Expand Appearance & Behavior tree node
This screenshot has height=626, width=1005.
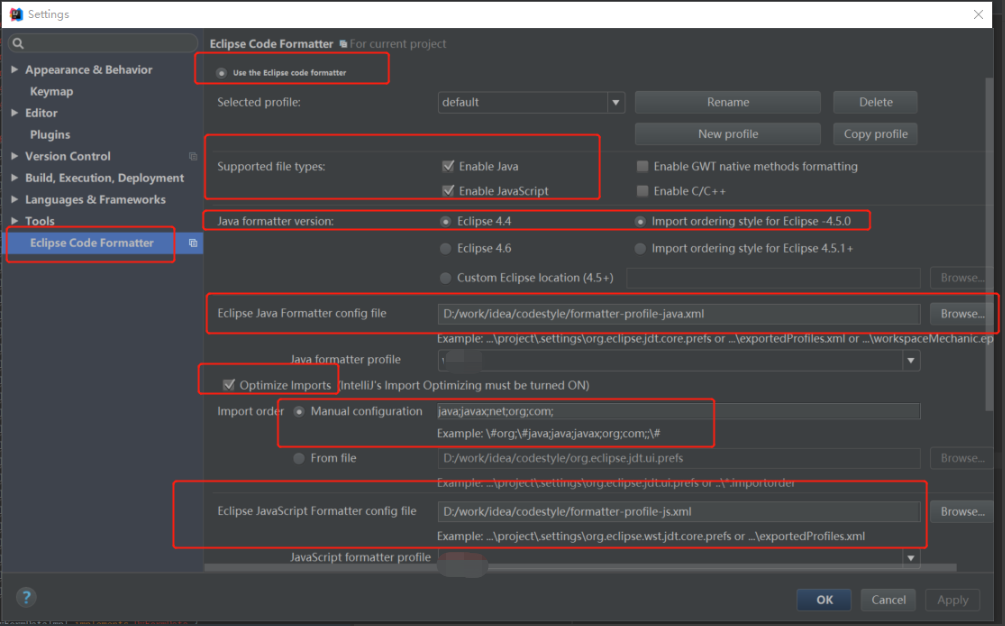14,69
